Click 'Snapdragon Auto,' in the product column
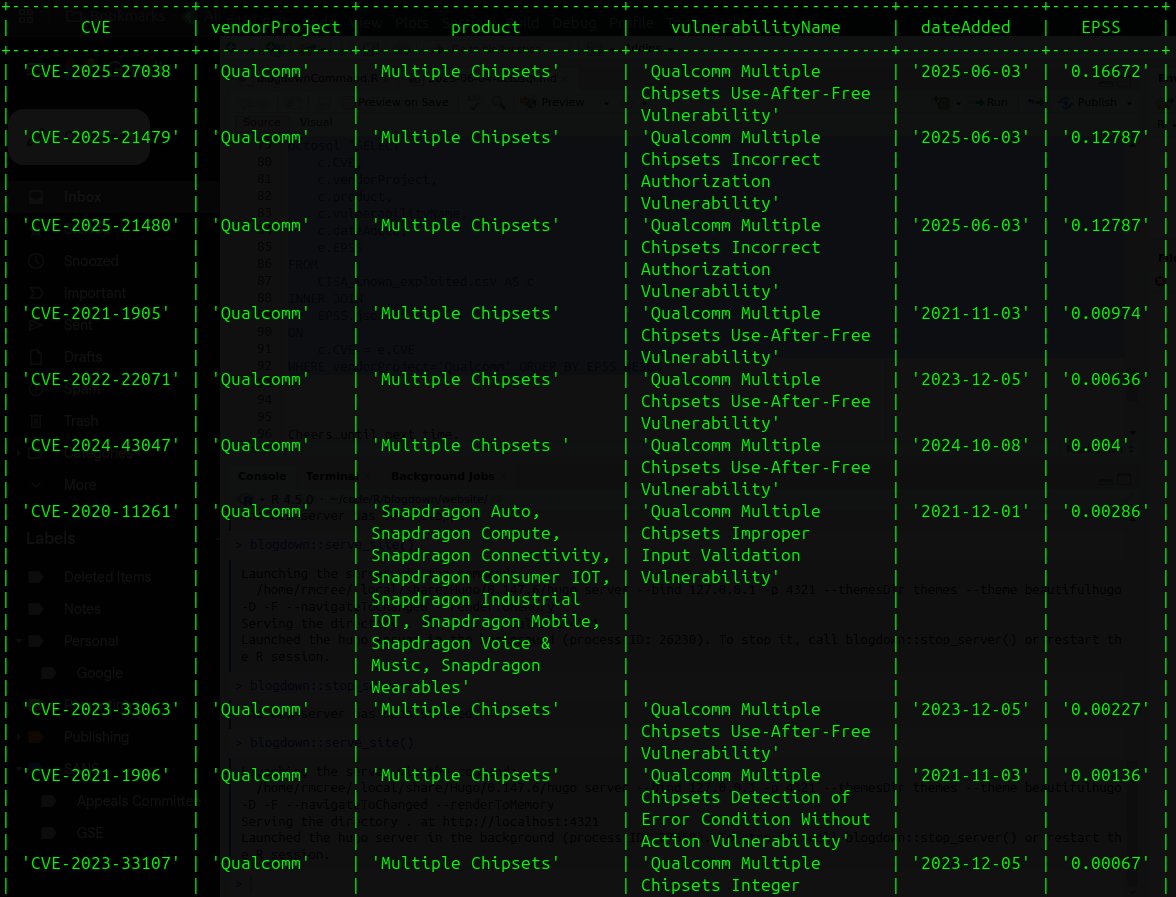Image resolution: width=1176 pixels, height=897 pixels. pyautogui.click(x=456, y=512)
